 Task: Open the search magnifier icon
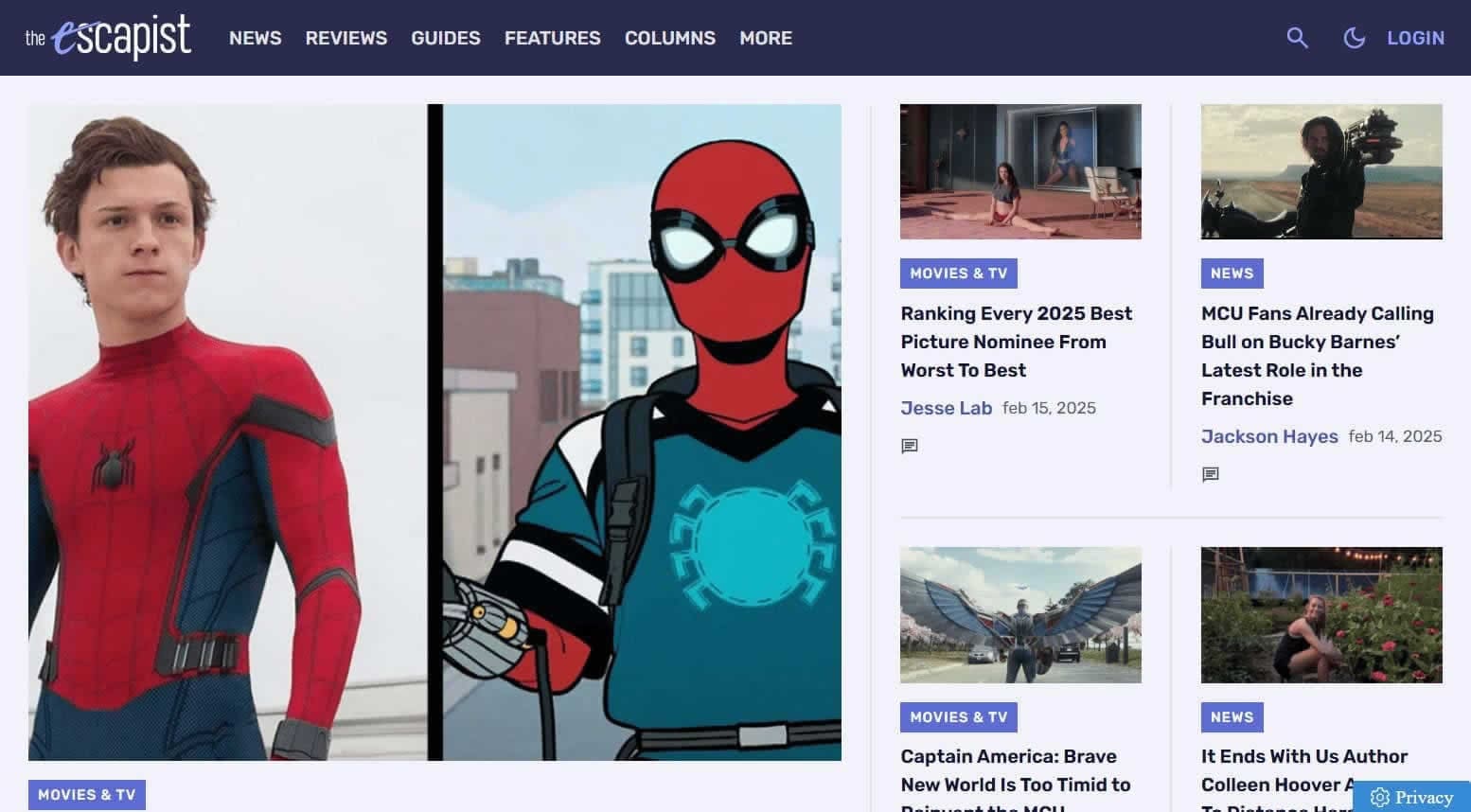1297,38
